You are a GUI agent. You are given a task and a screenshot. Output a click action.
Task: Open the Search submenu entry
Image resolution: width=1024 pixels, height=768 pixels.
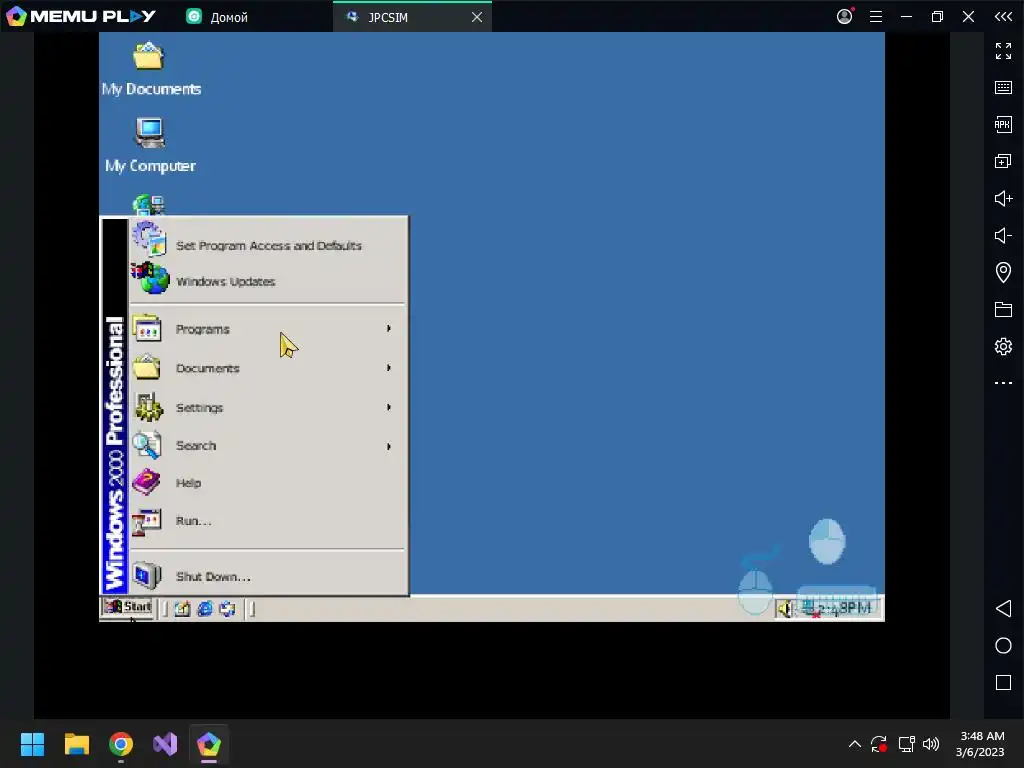[x=268, y=446]
